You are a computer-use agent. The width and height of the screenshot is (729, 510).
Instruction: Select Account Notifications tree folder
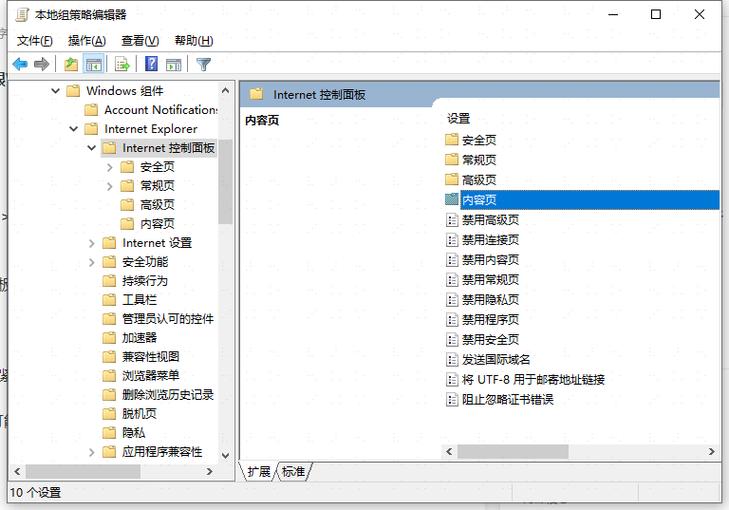click(160, 110)
